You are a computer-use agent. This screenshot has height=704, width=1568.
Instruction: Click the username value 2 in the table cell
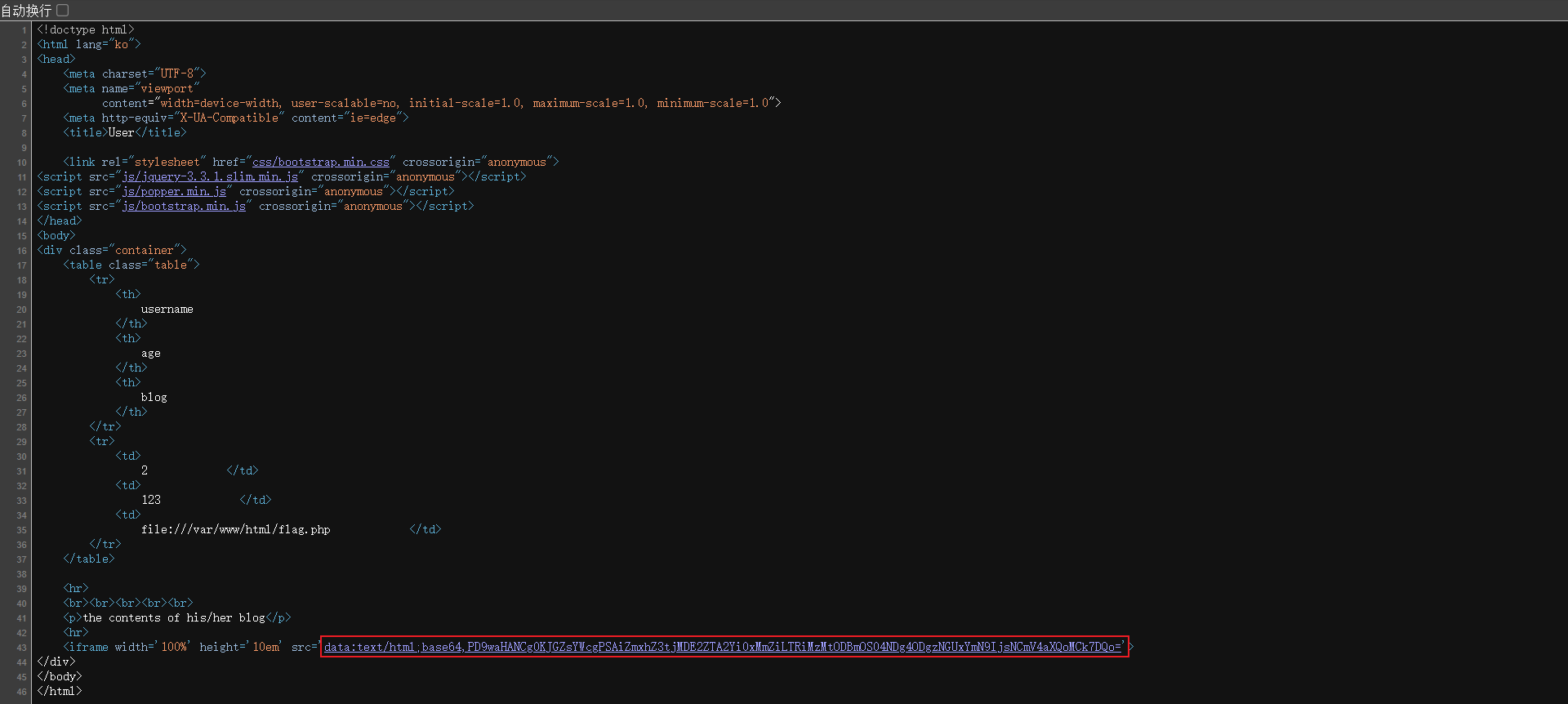coord(145,471)
